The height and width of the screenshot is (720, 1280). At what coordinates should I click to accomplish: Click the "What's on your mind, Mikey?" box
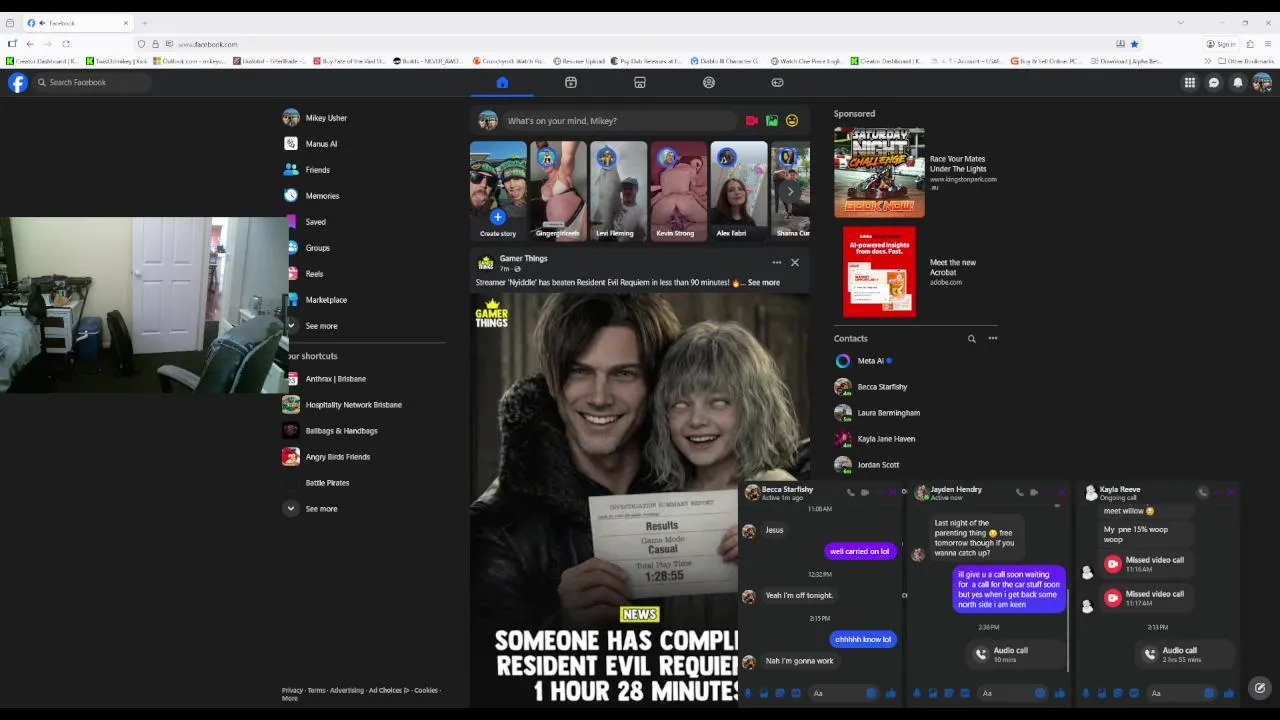[x=620, y=121]
